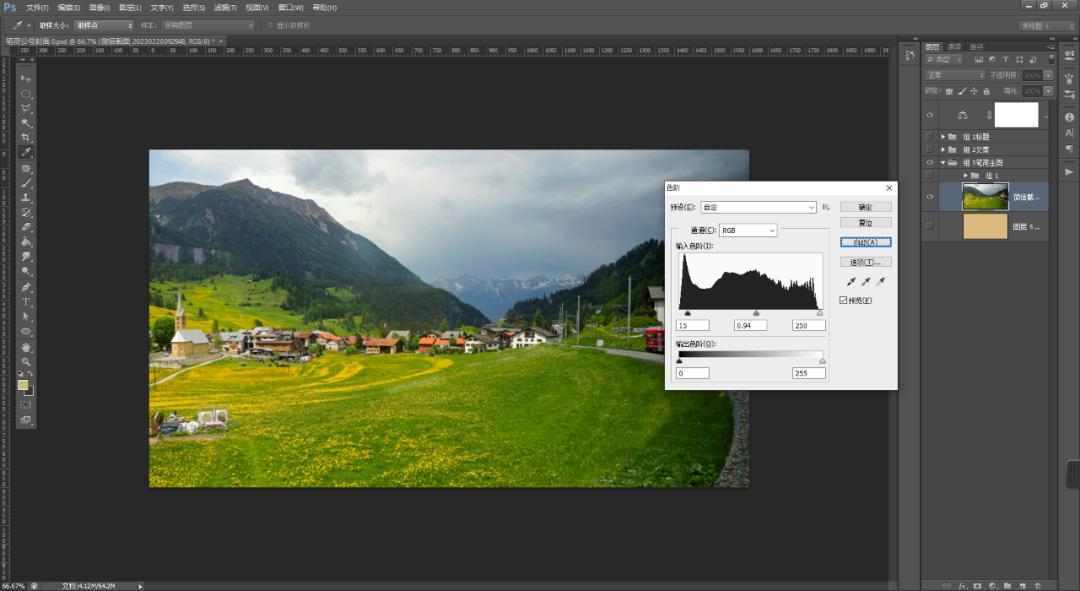1080x591 pixels.
Task: Pick the Horizontal Type tool
Action: (x=26, y=302)
